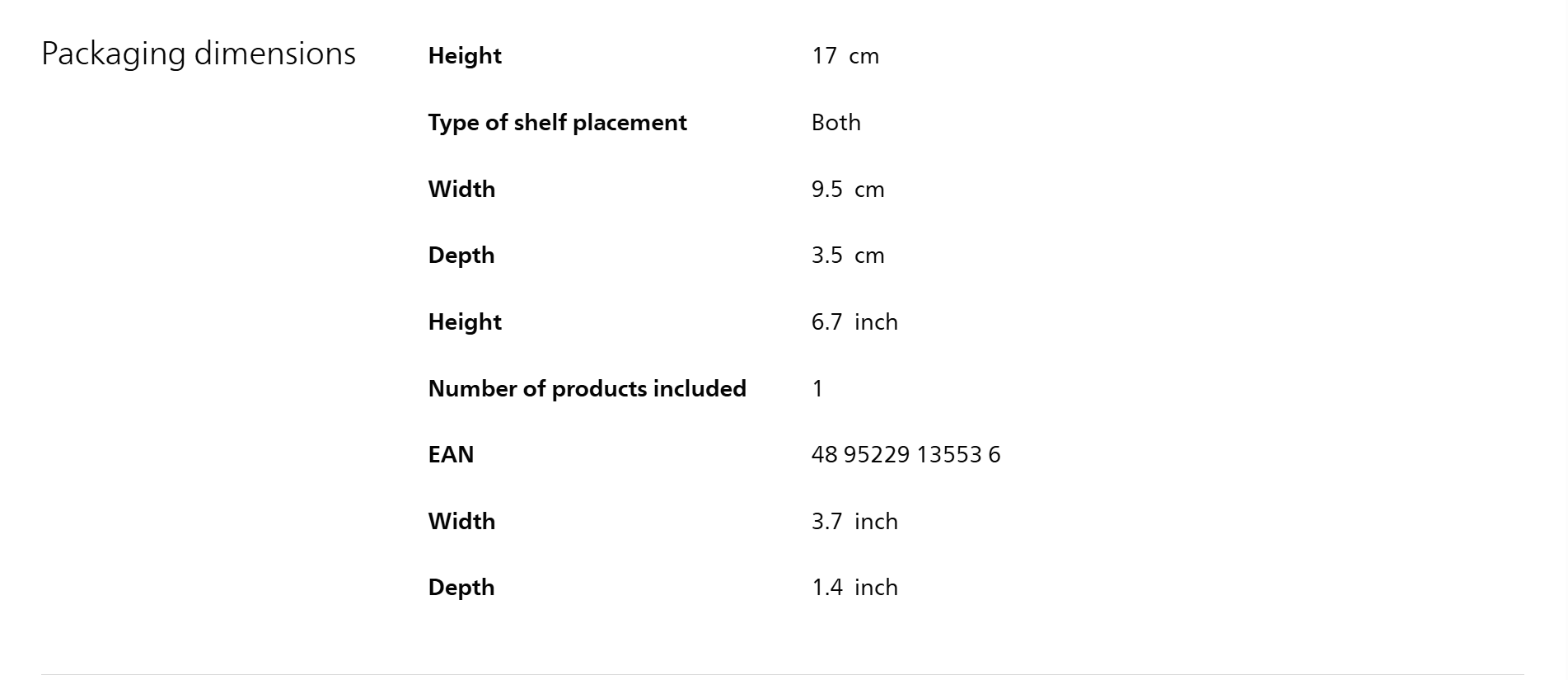Select the EAN number 48 95229 13553 6
The image size is (1568, 680).
(906, 455)
